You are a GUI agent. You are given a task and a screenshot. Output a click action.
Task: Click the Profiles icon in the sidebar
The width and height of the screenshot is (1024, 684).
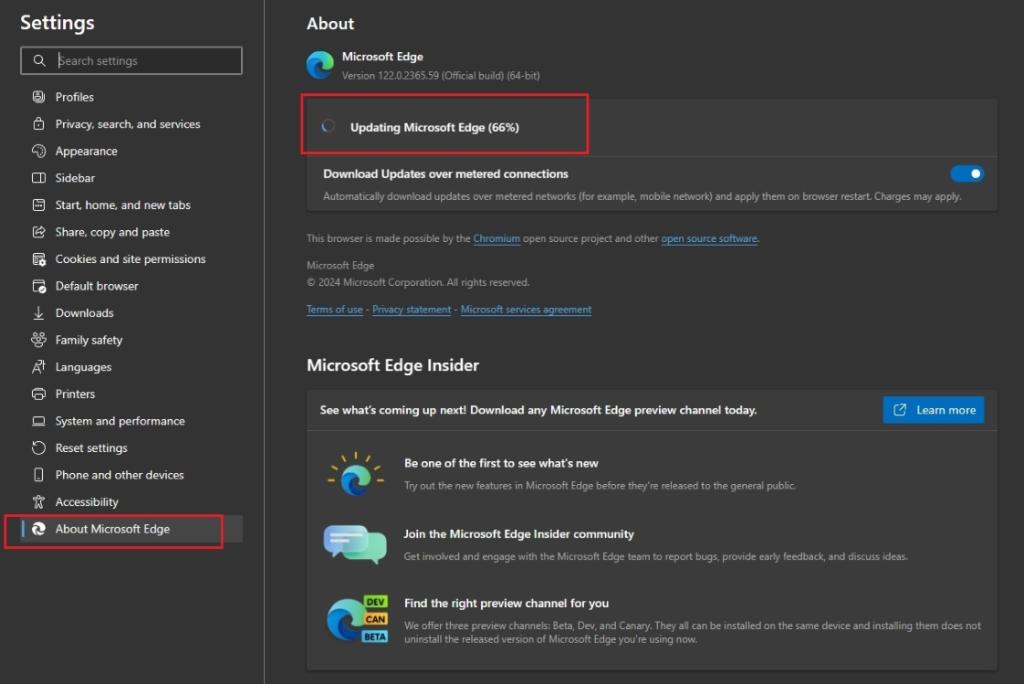click(x=39, y=97)
